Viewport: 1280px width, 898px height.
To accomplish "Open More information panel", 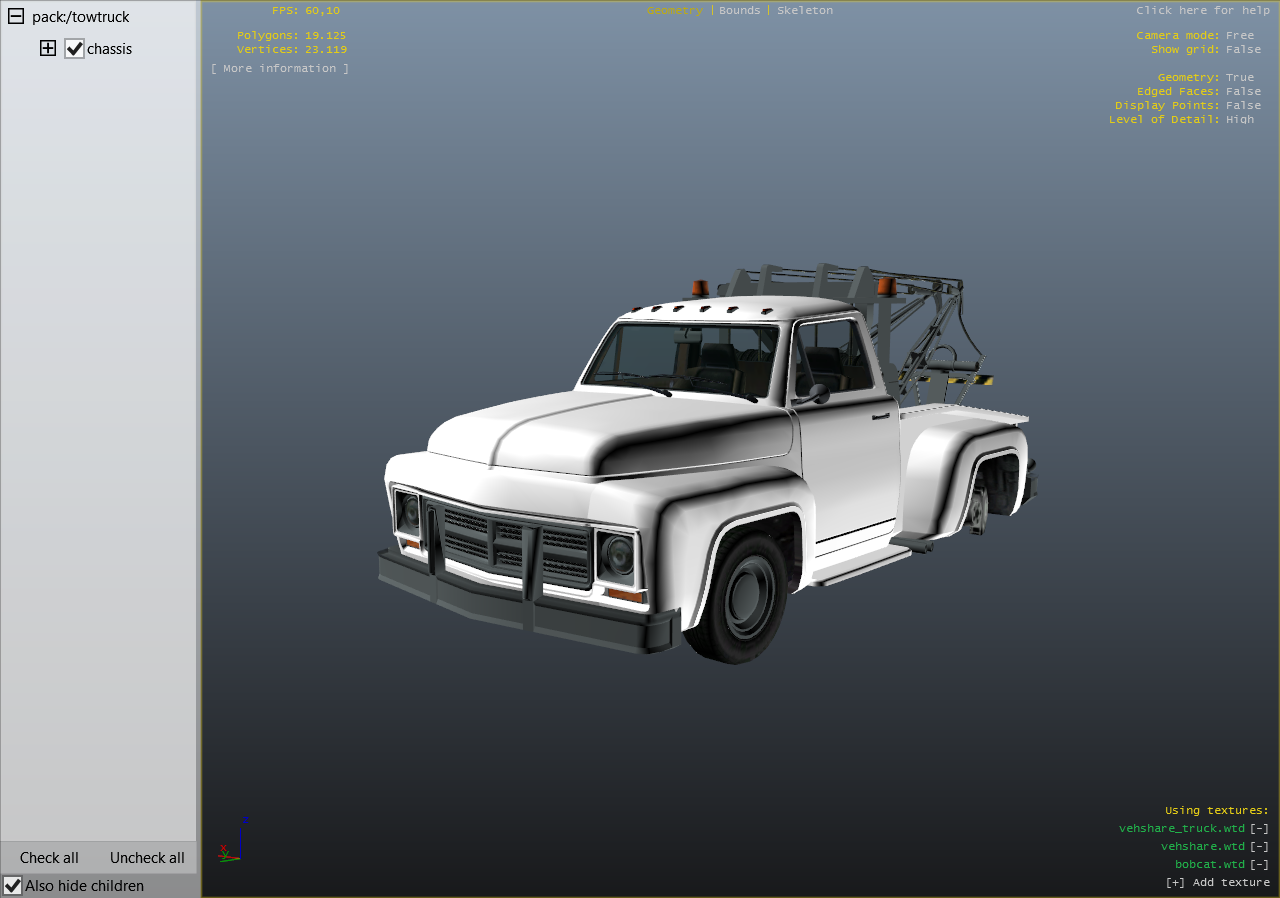I will click(x=280, y=68).
